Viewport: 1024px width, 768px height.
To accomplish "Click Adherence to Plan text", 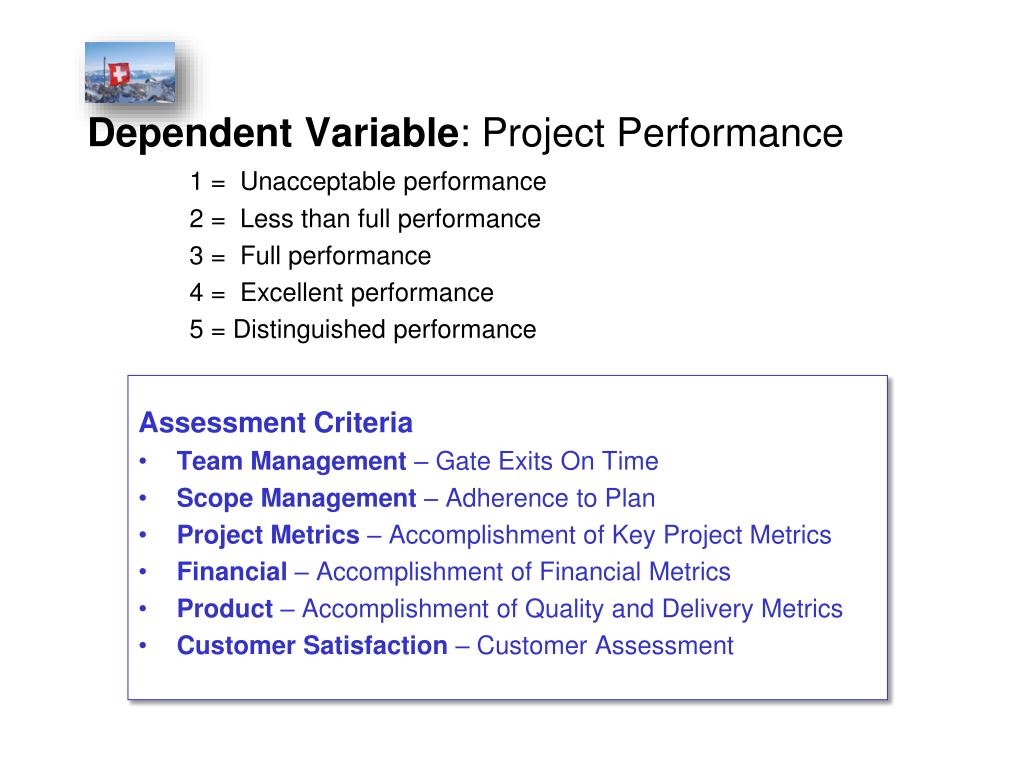I will tap(551, 498).
